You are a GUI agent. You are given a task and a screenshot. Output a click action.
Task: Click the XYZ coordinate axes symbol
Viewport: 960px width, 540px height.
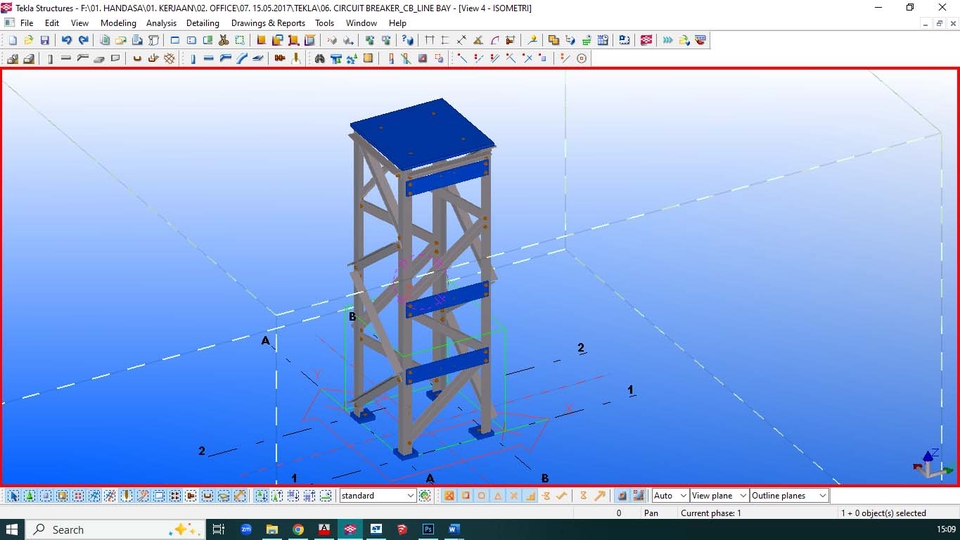(932, 464)
